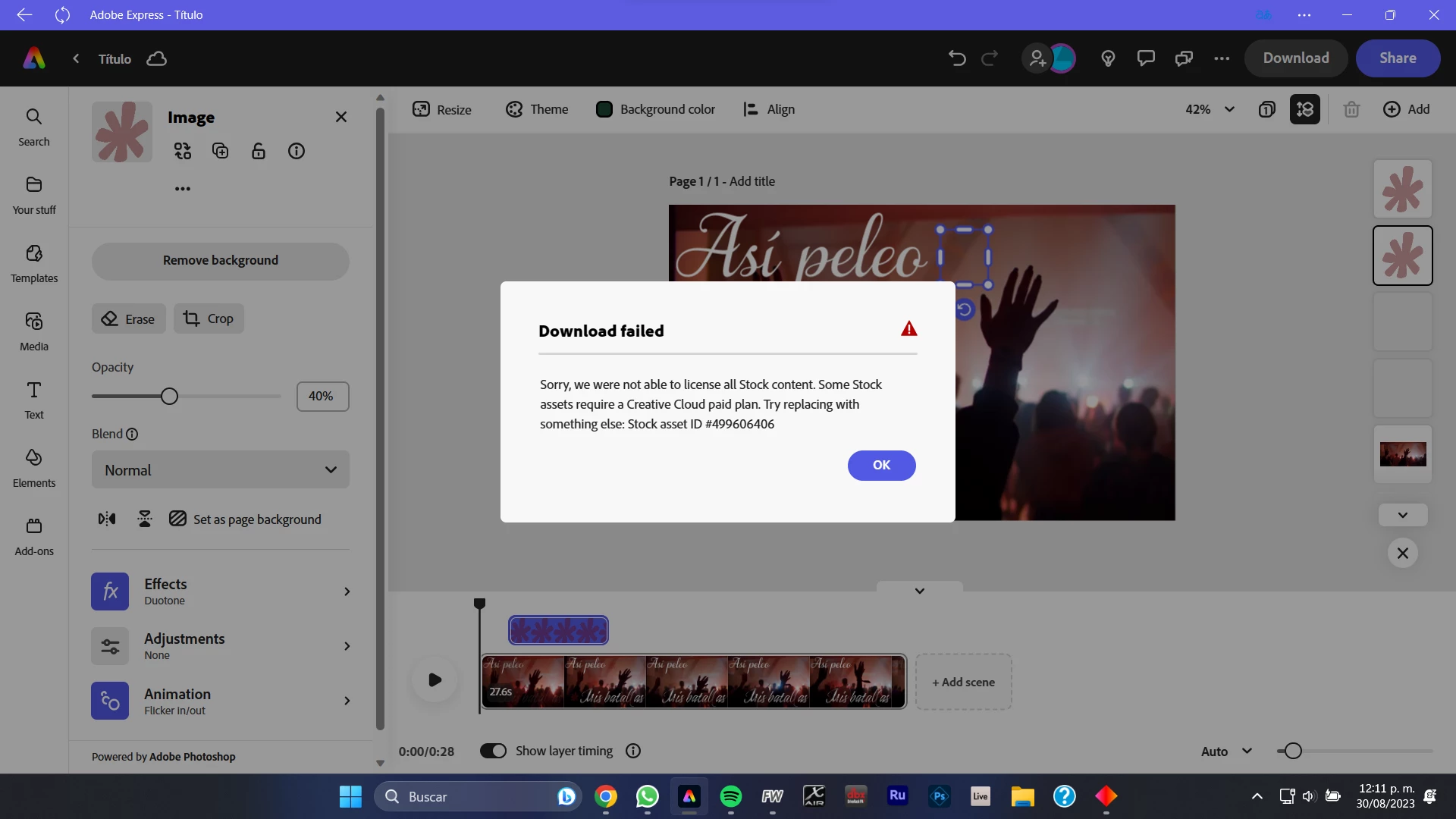Screen dimensions: 1456x819
Task: Click the undo arrow icon
Action: [x=957, y=58]
